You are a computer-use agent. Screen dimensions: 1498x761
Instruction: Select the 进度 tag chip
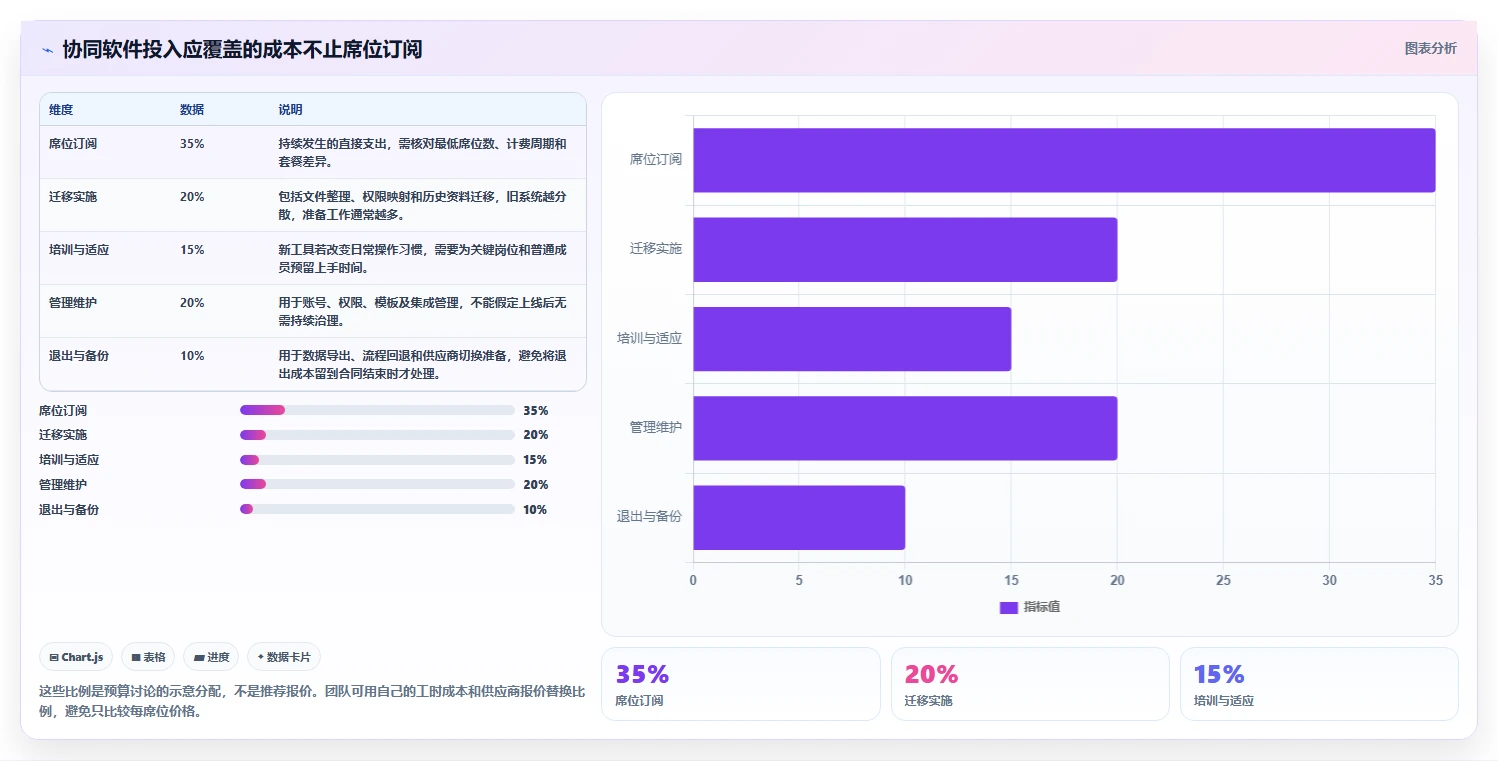[211, 657]
